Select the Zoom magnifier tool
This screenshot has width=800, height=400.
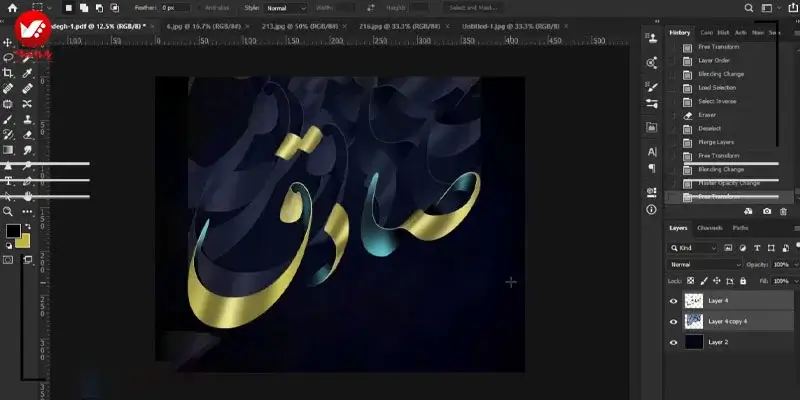8,211
